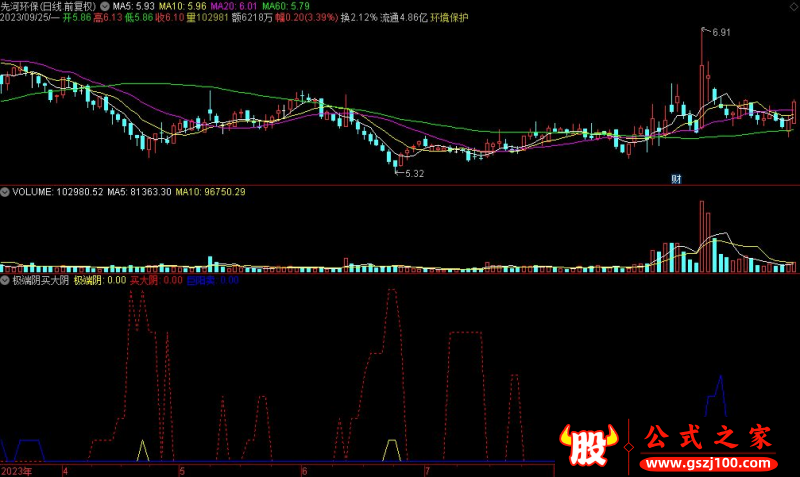Select the 极端阴: 0.00 indicator value
Screen dimensions: 800x477
click(100, 280)
